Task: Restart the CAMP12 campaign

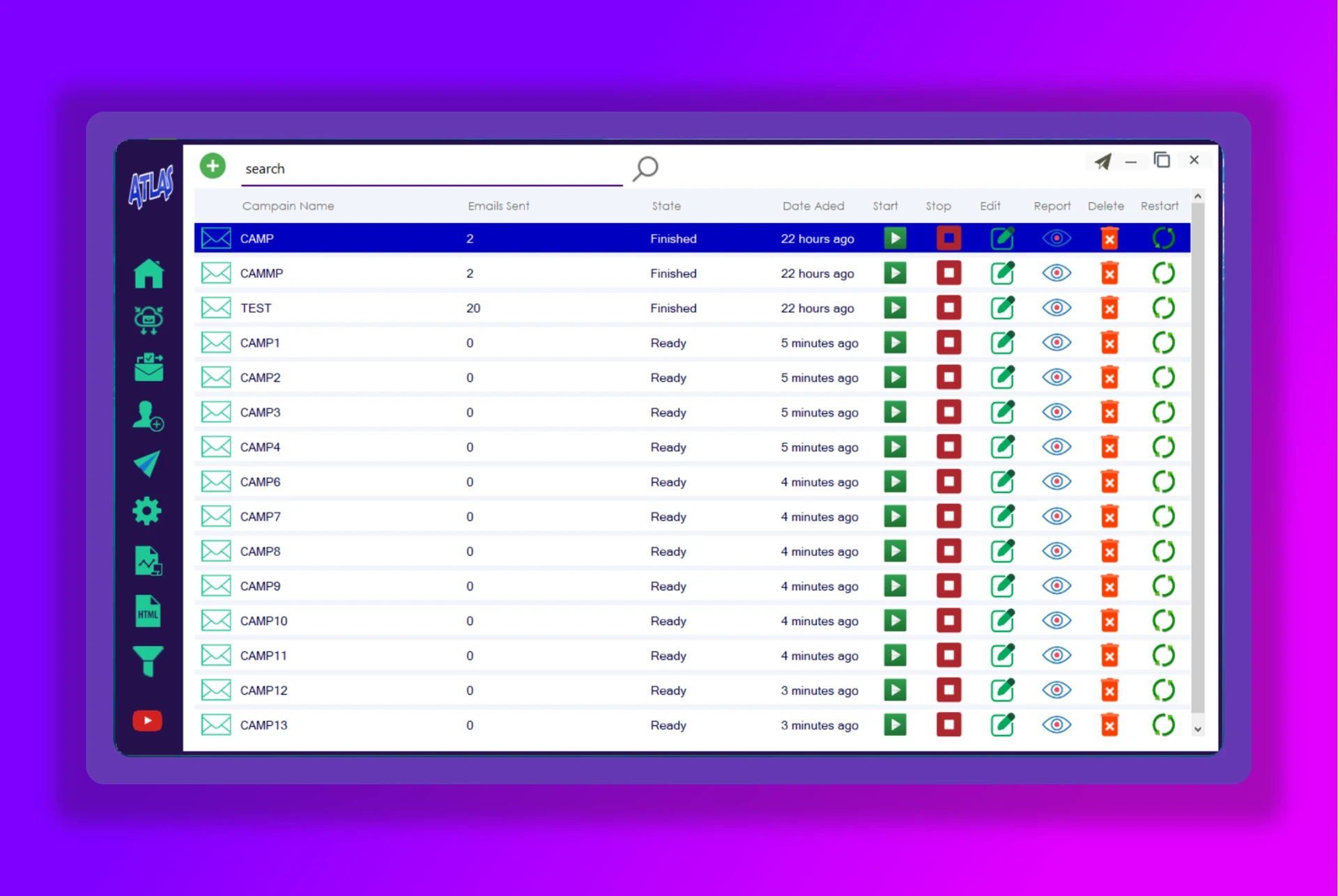Action: point(1163,690)
